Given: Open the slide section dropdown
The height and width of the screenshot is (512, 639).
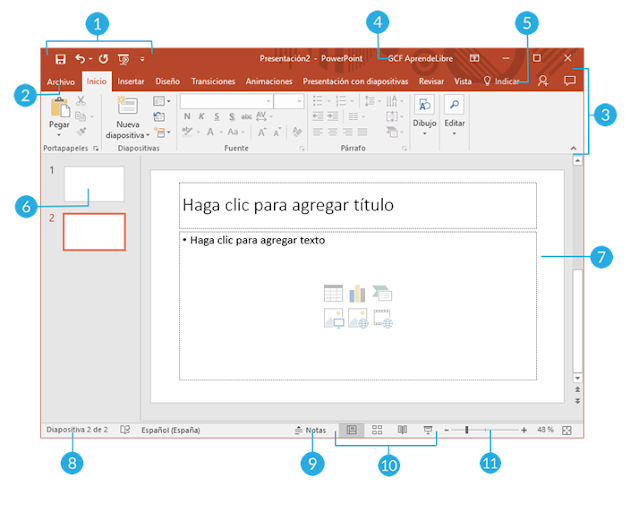Looking at the screenshot, I should (162, 132).
